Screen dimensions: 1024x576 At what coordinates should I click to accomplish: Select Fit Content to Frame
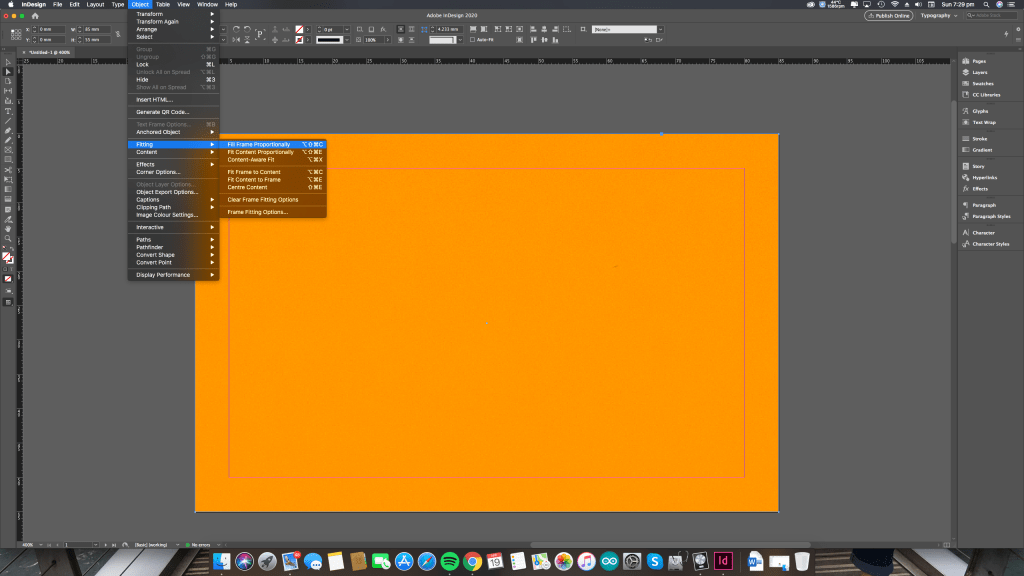pyautogui.click(x=254, y=180)
